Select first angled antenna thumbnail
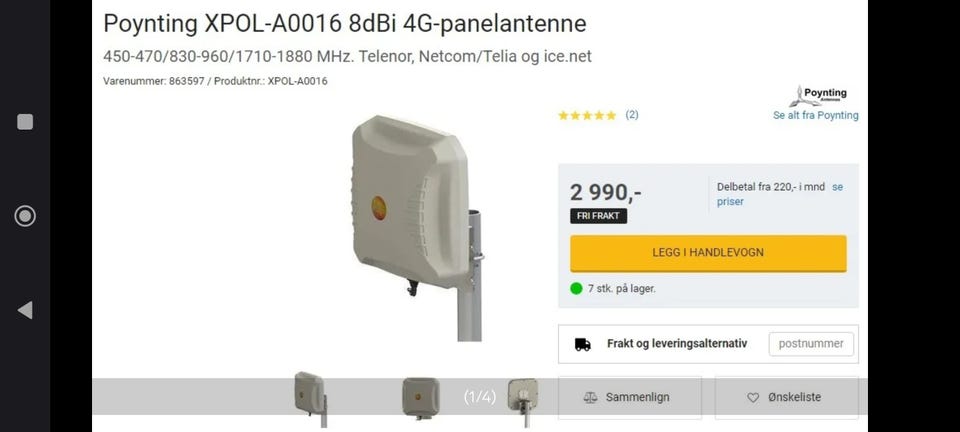This screenshot has height=432, width=960. click(x=311, y=398)
